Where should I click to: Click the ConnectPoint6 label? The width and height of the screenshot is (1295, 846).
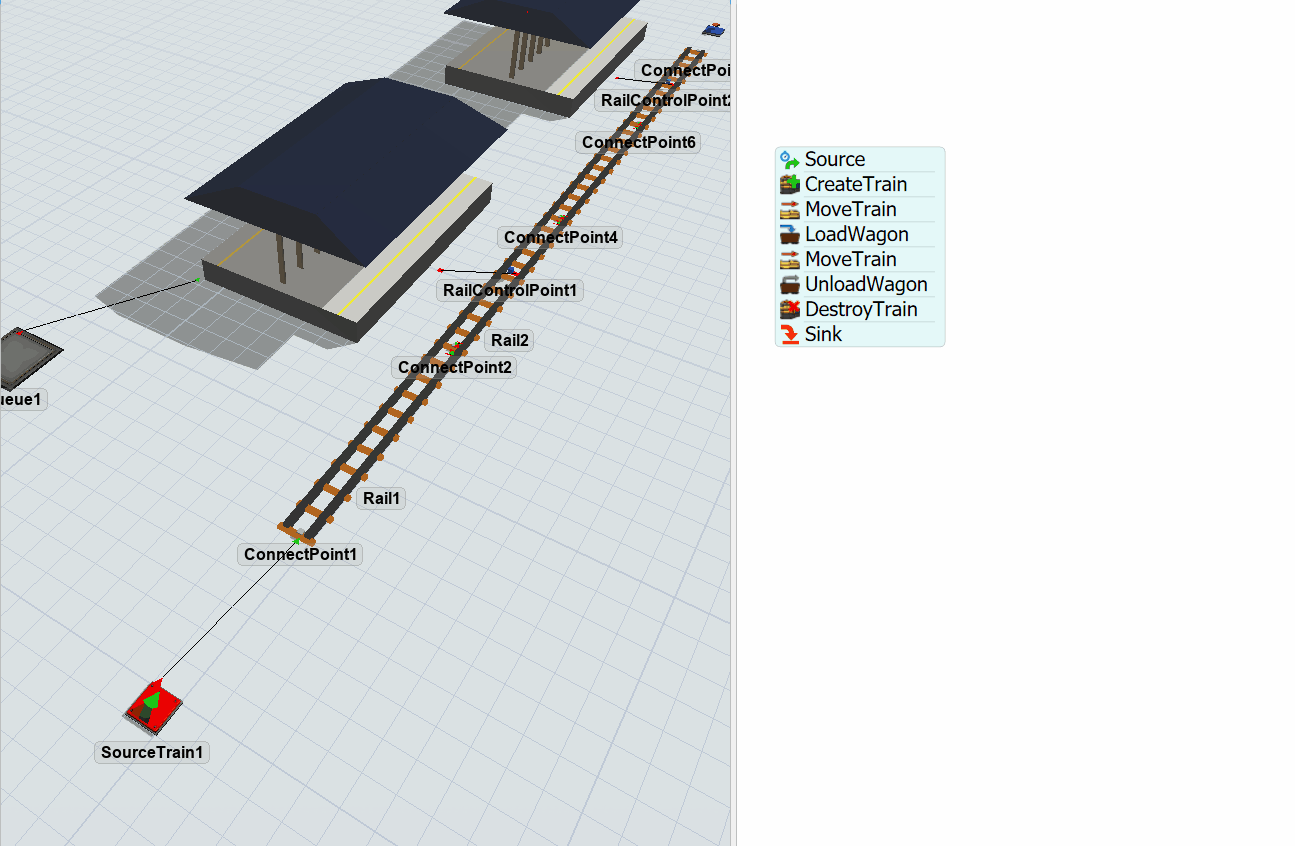[638, 143]
